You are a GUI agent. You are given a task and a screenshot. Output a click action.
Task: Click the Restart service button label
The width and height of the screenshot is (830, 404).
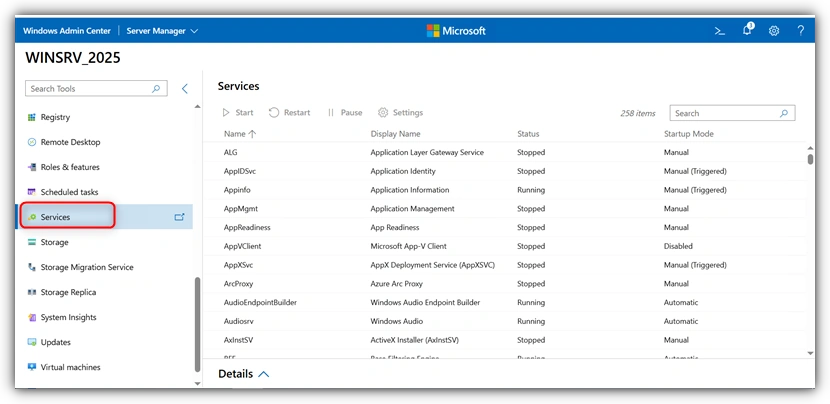297,112
